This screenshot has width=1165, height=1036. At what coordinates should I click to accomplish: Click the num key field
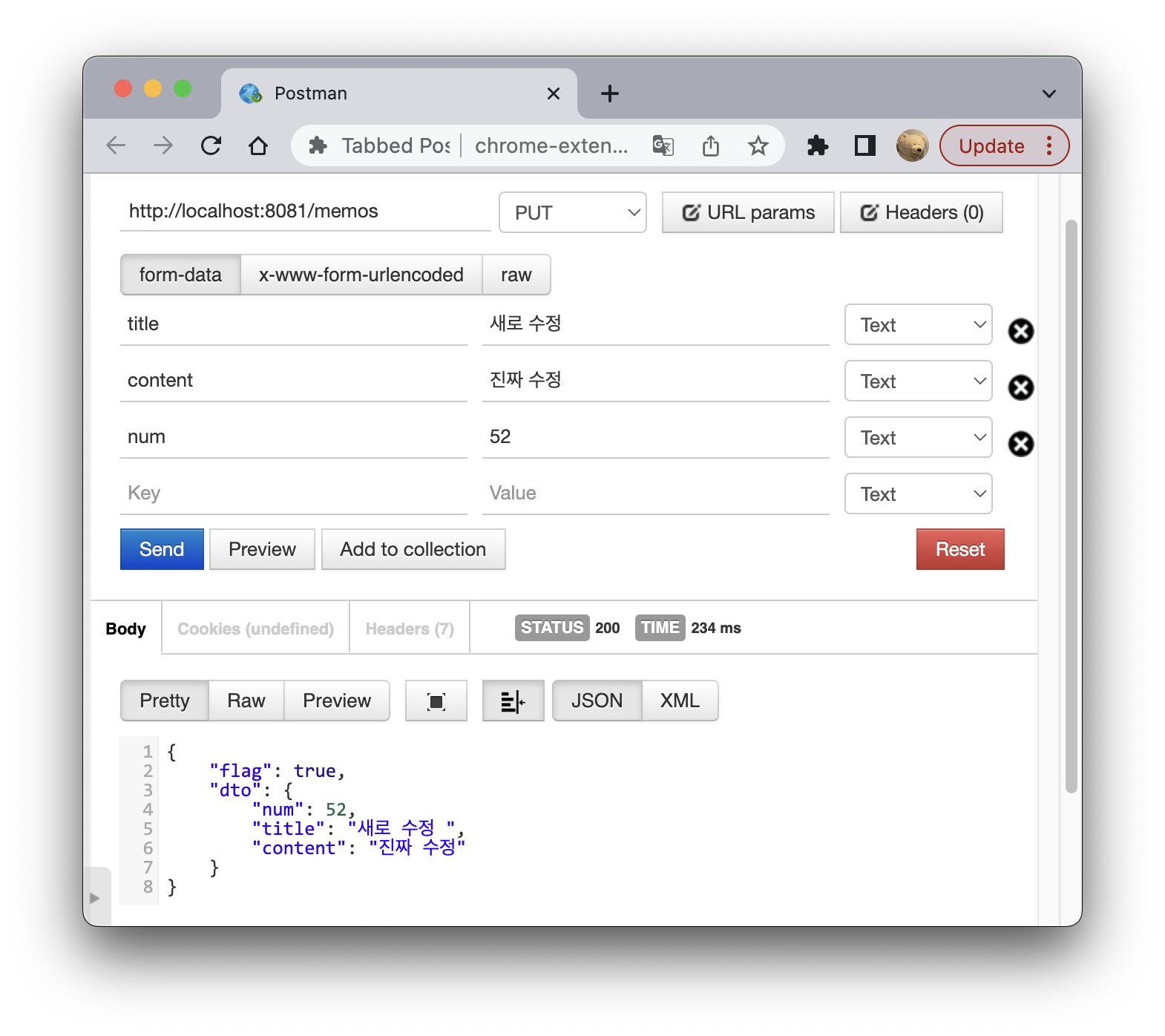point(294,437)
